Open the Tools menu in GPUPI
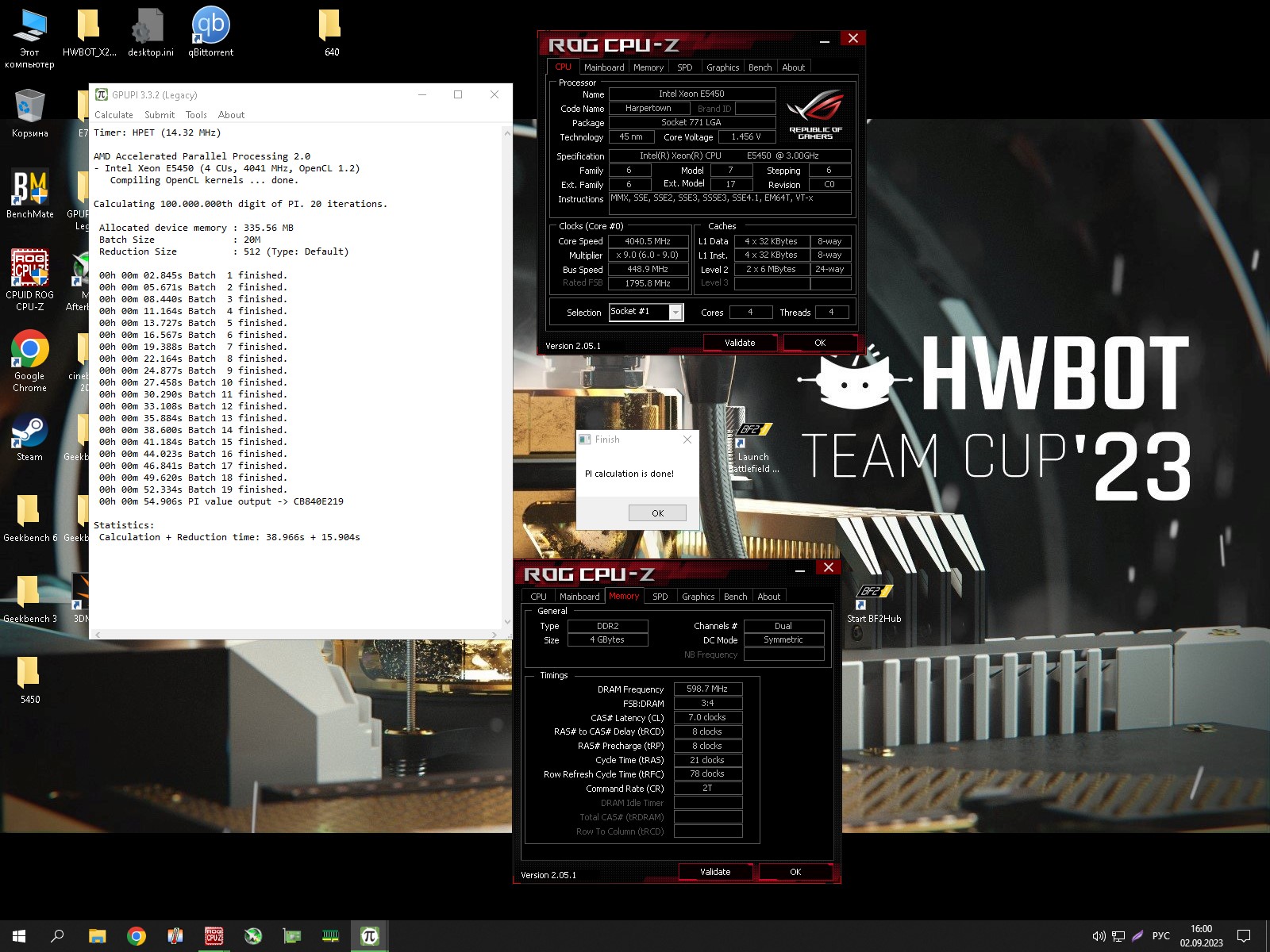 196,115
